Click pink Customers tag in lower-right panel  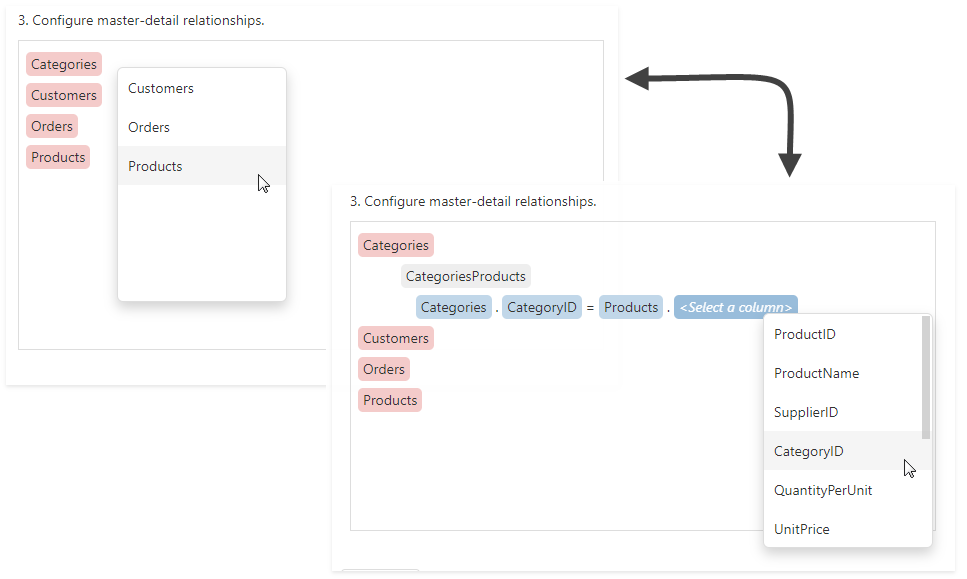point(396,338)
